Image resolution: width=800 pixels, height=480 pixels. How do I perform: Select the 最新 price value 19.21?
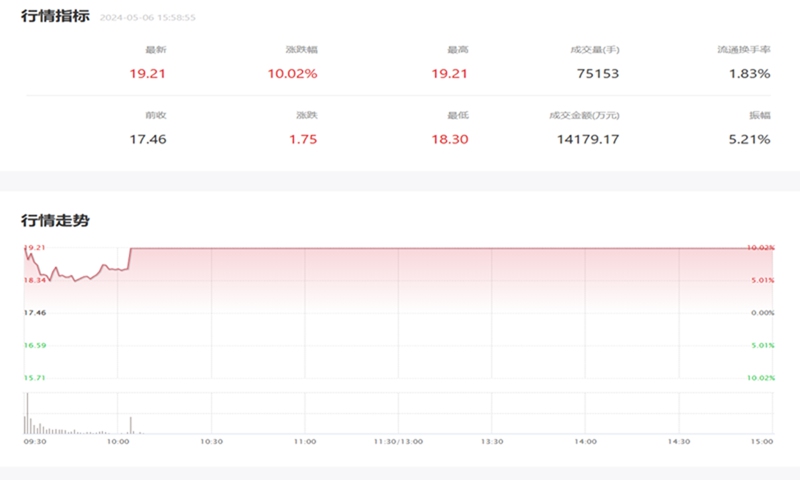pyautogui.click(x=148, y=73)
